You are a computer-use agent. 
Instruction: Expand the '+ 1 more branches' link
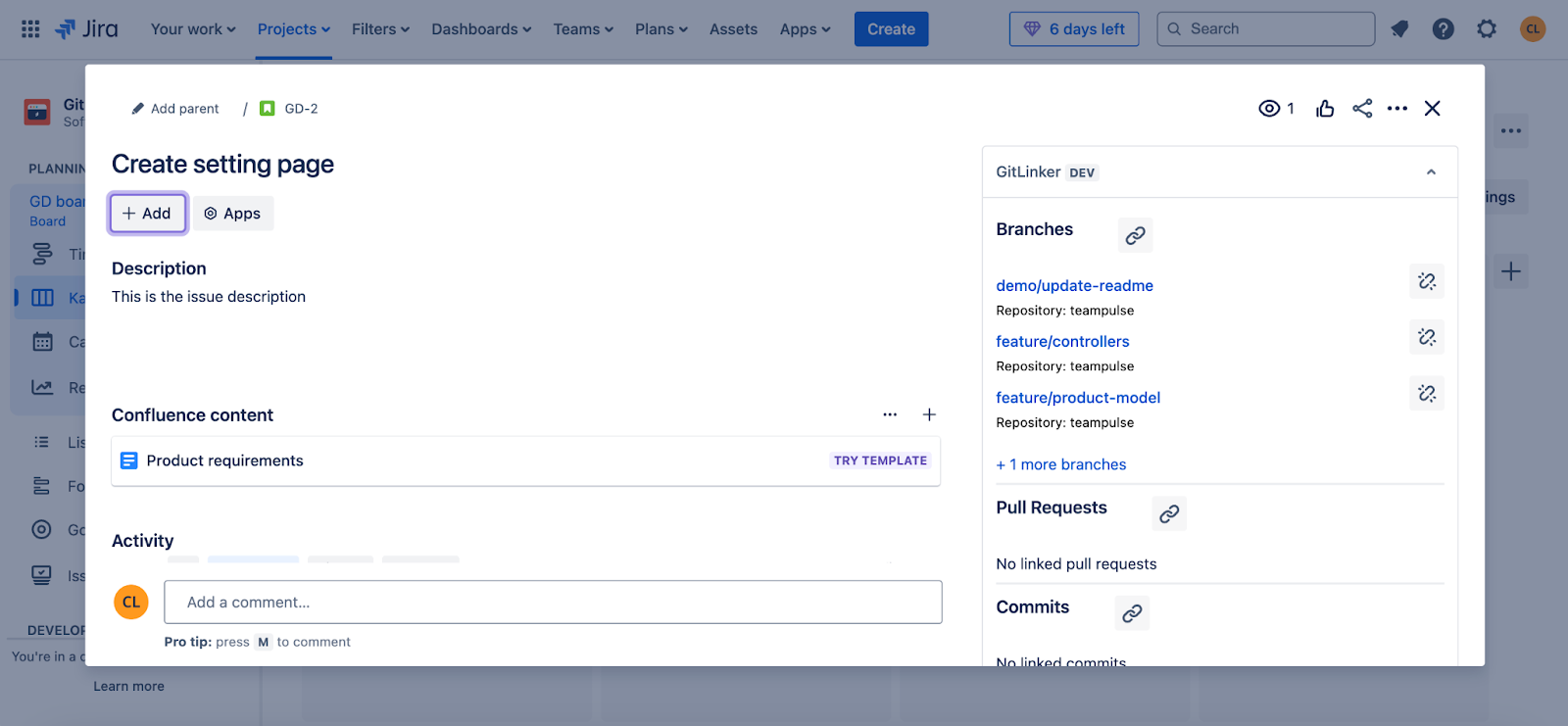pyautogui.click(x=1061, y=464)
